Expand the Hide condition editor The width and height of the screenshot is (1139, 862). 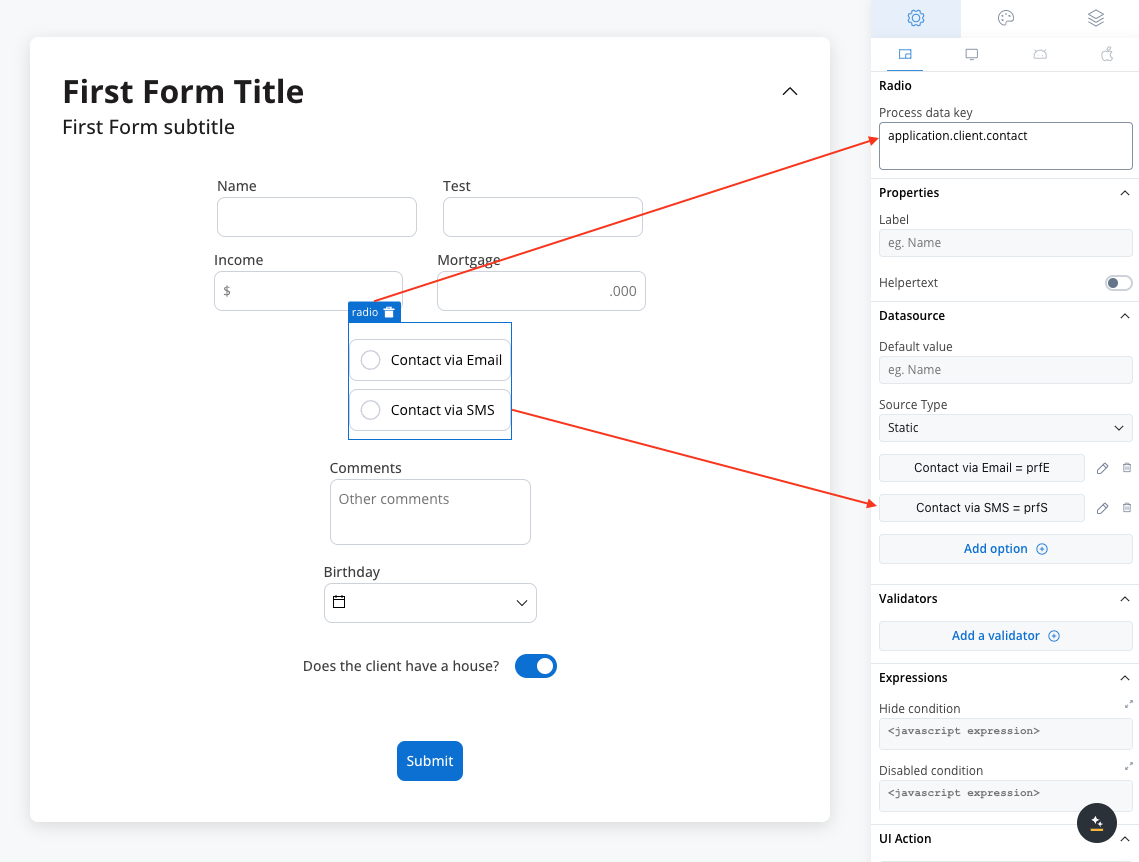coord(1129,704)
